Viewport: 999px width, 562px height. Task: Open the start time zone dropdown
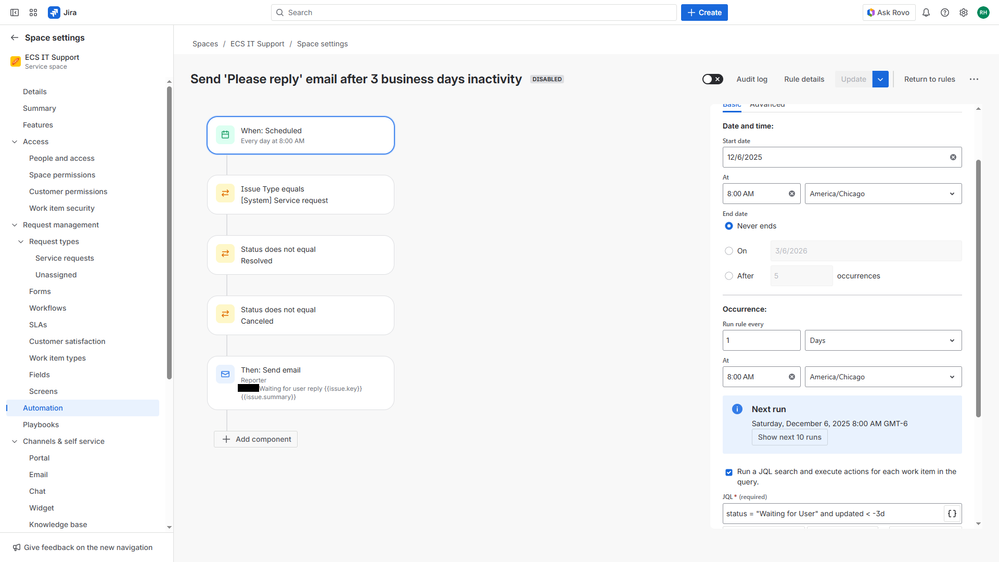pyautogui.click(x=883, y=194)
